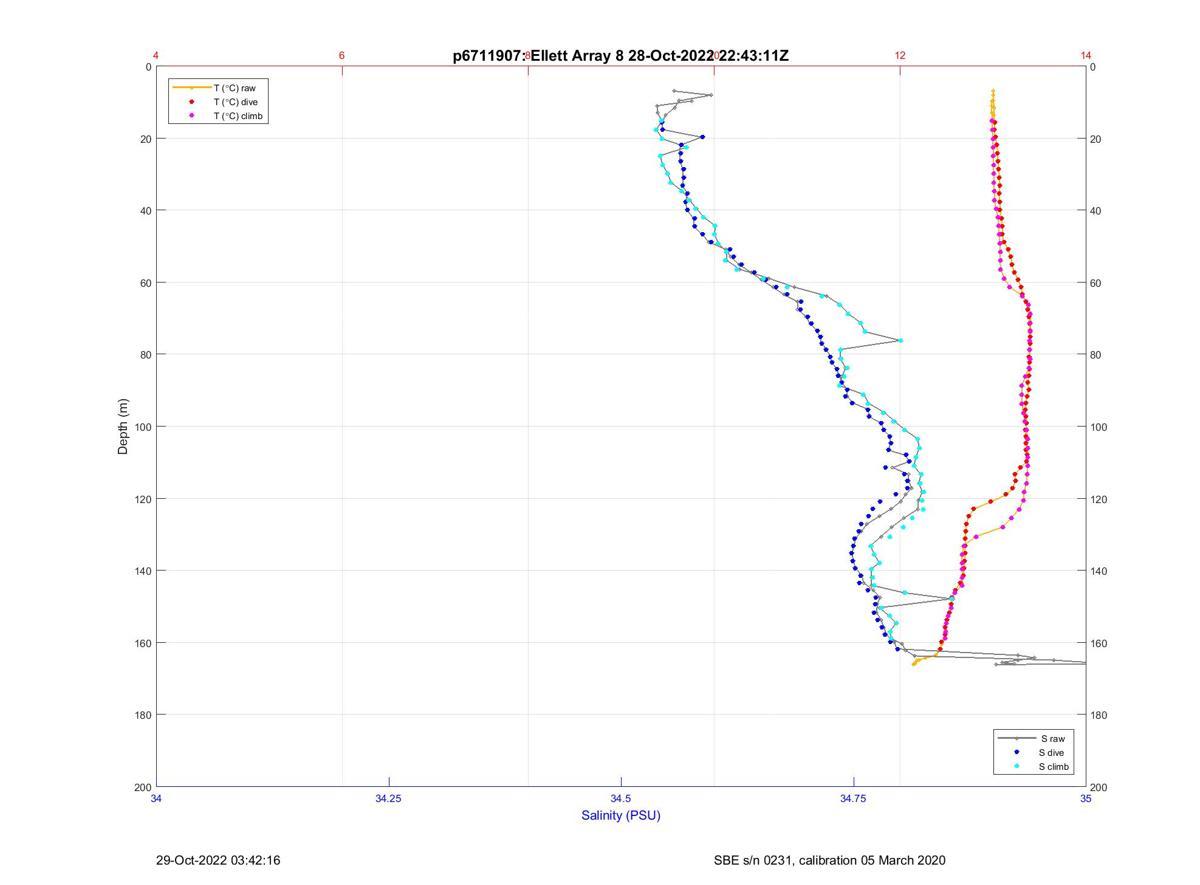Image resolution: width=1200 pixels, height=885 pixels.
Task: Click red temperature tick label '4'
Action: coord(157,56)
